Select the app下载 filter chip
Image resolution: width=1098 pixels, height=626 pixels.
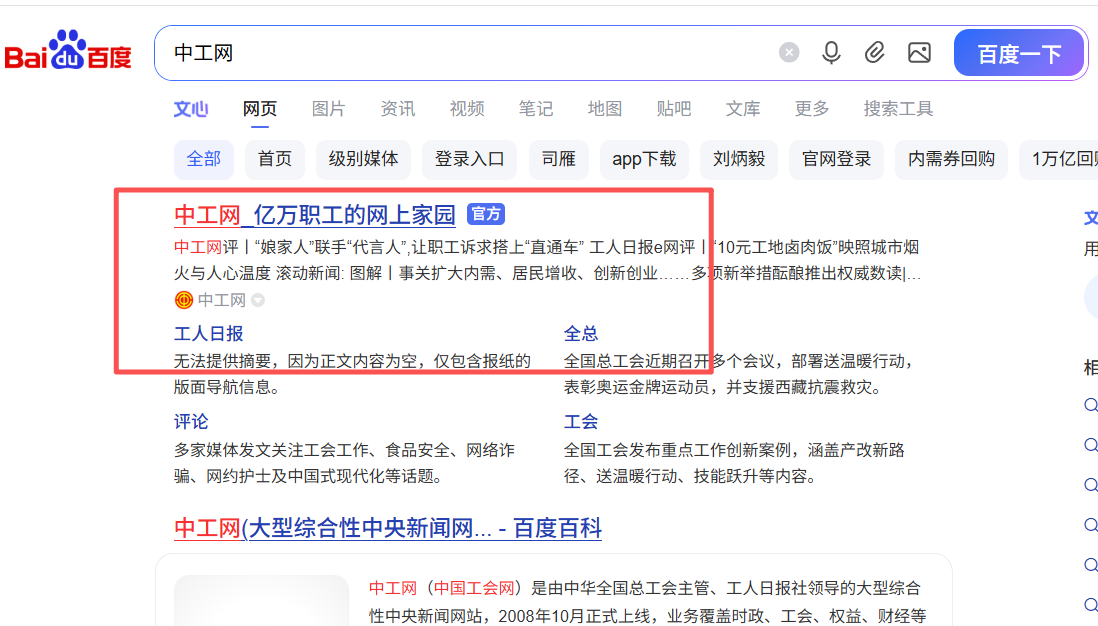pyautogui.click(x=644, y=159)
